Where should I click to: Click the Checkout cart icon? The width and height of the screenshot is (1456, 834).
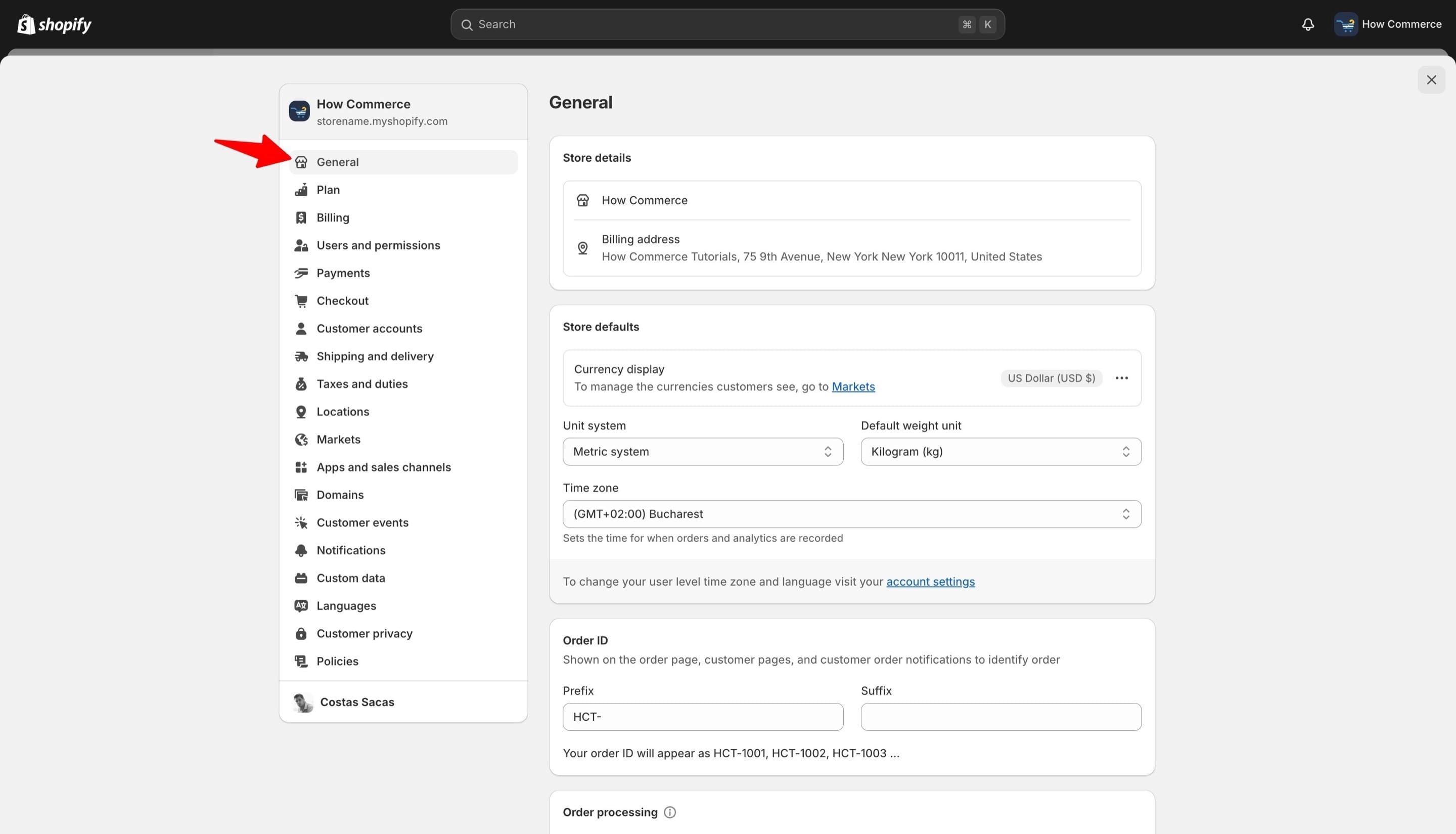301,301
